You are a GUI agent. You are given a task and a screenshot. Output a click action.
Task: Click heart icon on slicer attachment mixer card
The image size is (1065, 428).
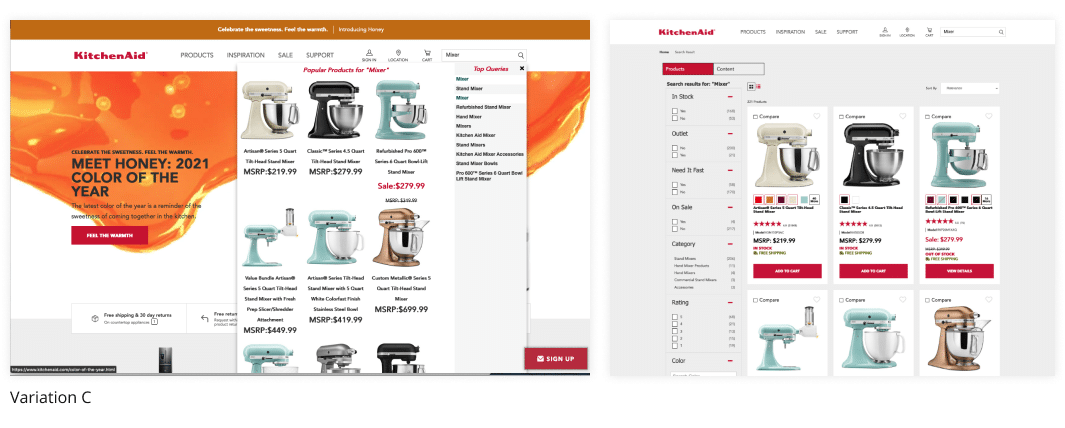816,299
